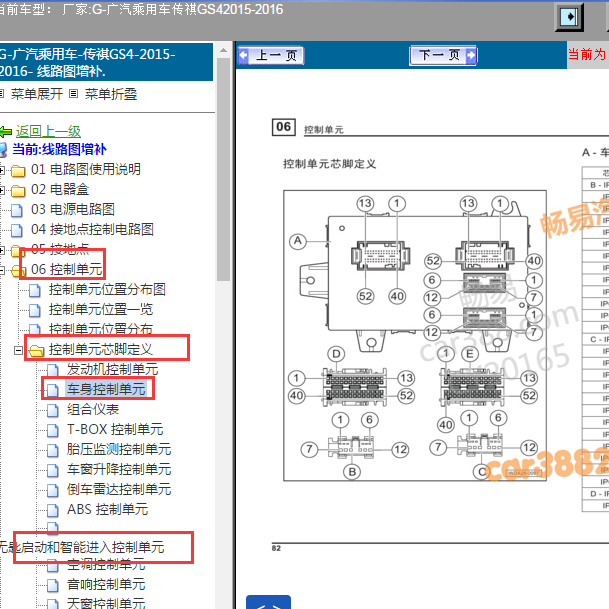This screenshot has height=609, width=609.
Task: Click the document icon beside 发动机控制单元
Action: (x=52, y=370)
